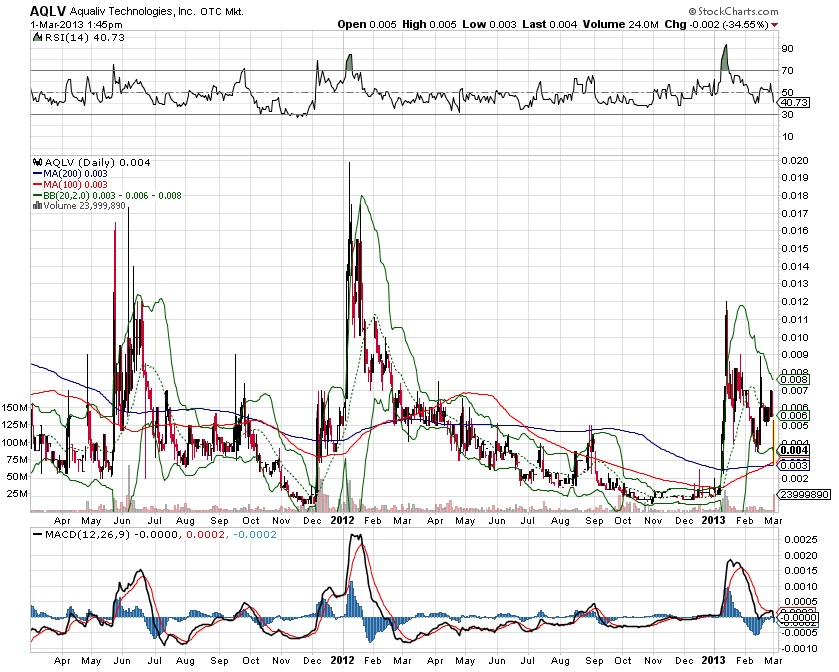Click the AQLV (Daily) 0.004 legend entry
839x672 pixels.
[x=97, y=162]
